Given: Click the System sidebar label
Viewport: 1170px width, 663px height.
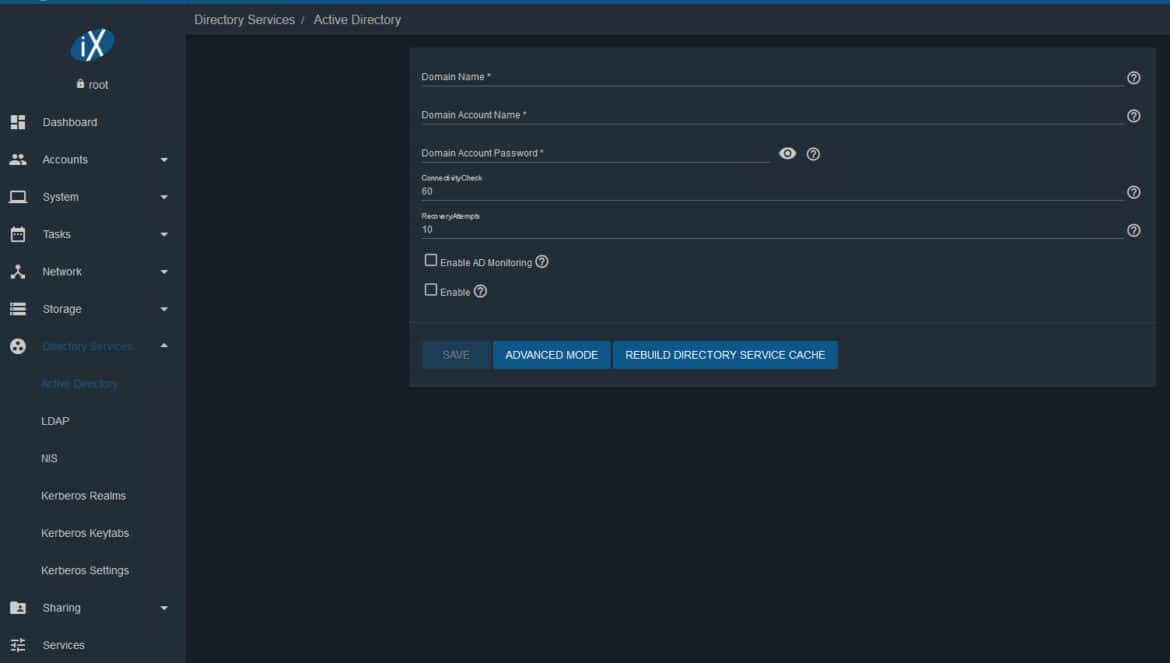Looking at the screenshot, I should click(x=60, y=197).
